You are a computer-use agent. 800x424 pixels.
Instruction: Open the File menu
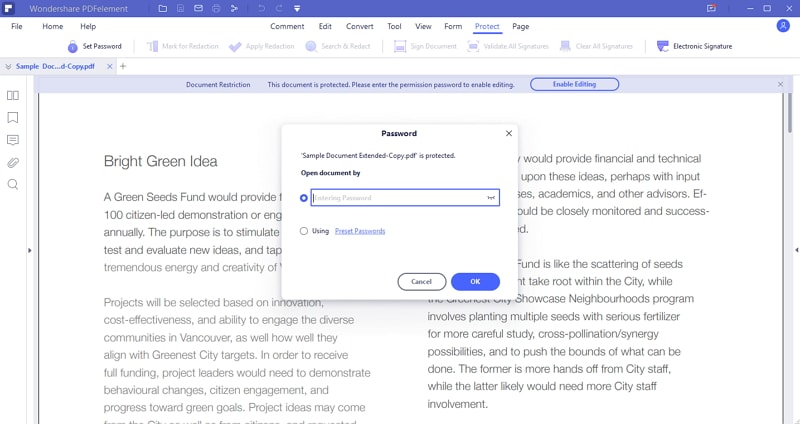coord(17,26)
